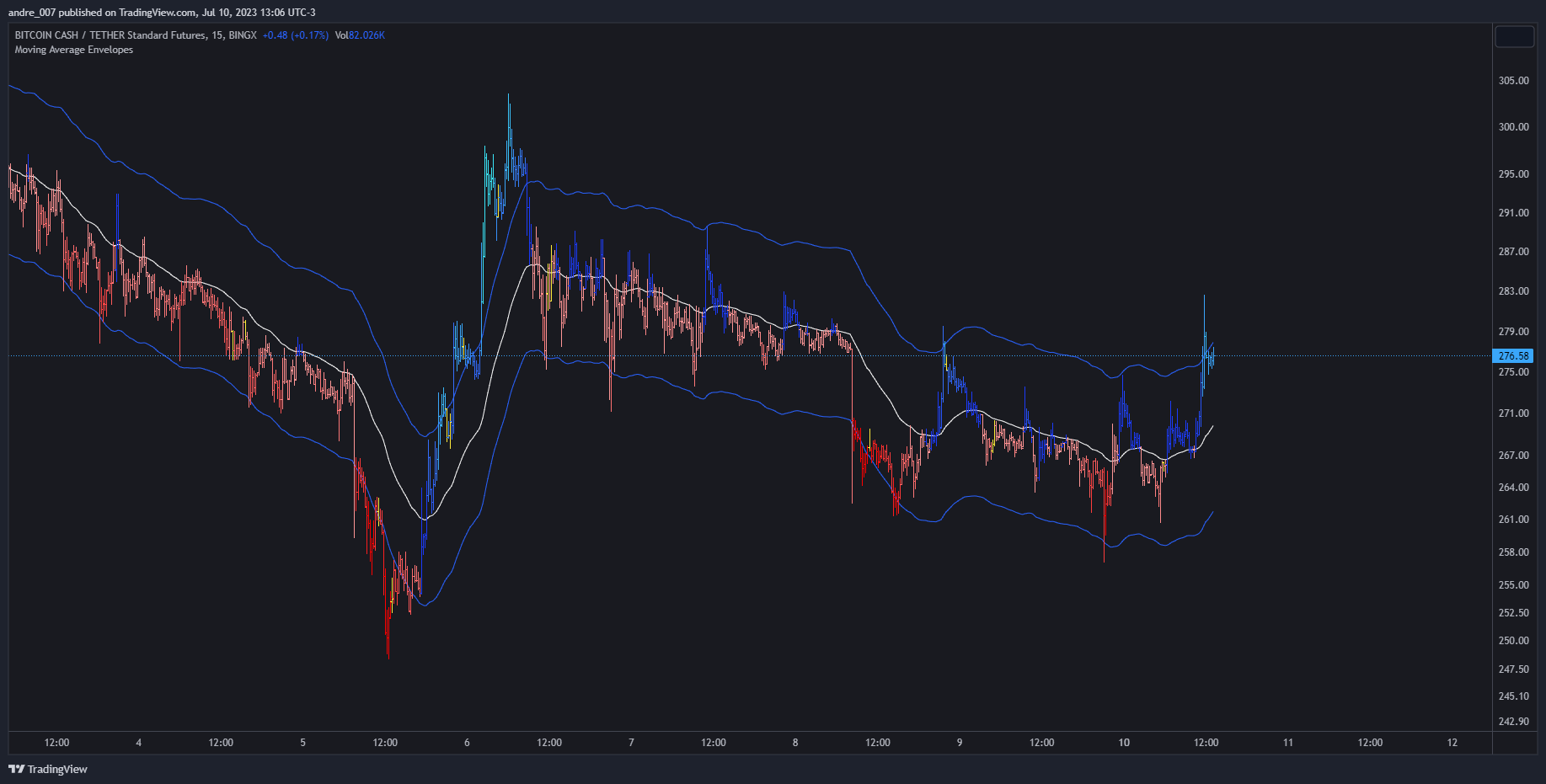Click the 283.00 price axis label

[1513, 291]
